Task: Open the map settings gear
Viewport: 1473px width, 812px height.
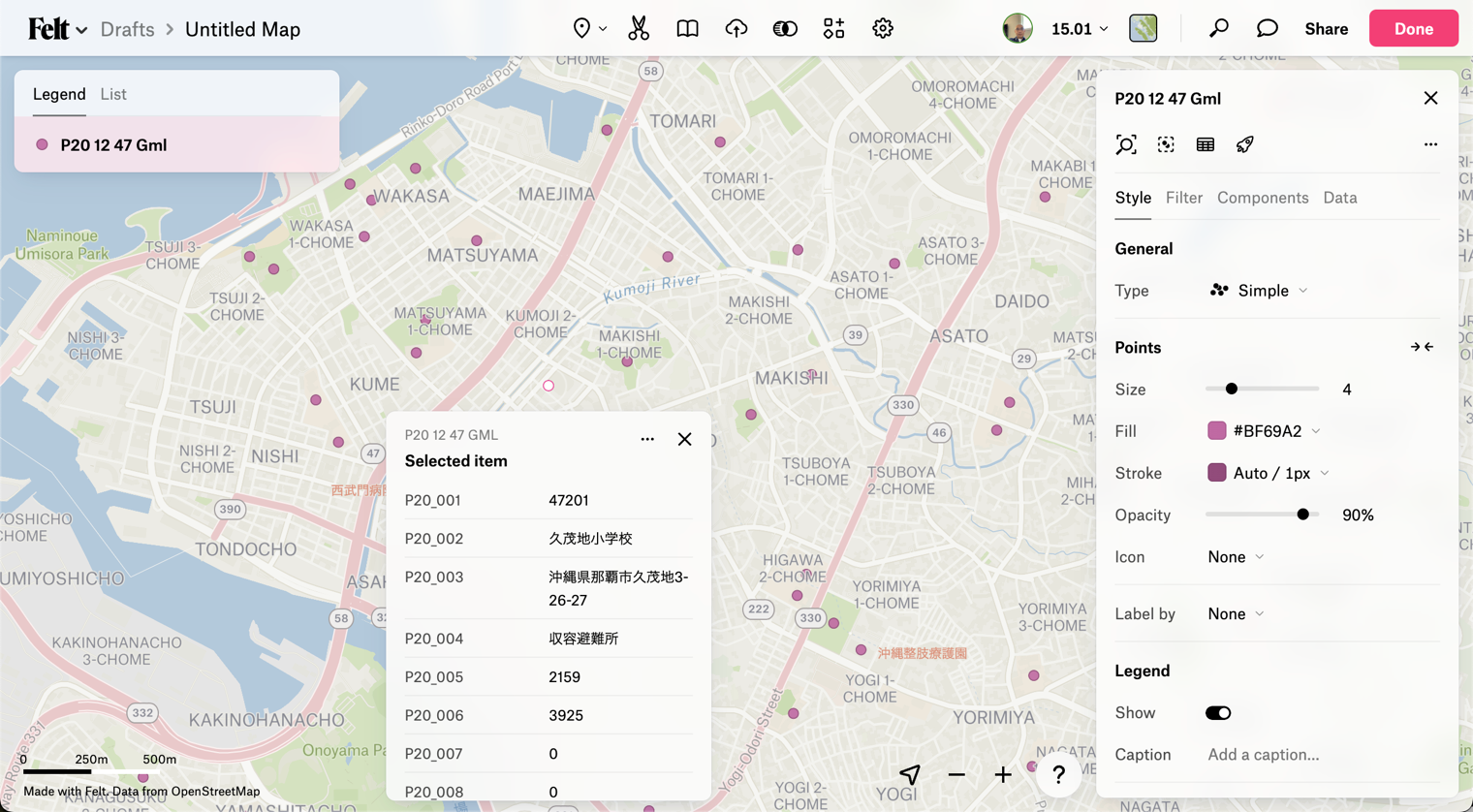Action: (883, 28)
